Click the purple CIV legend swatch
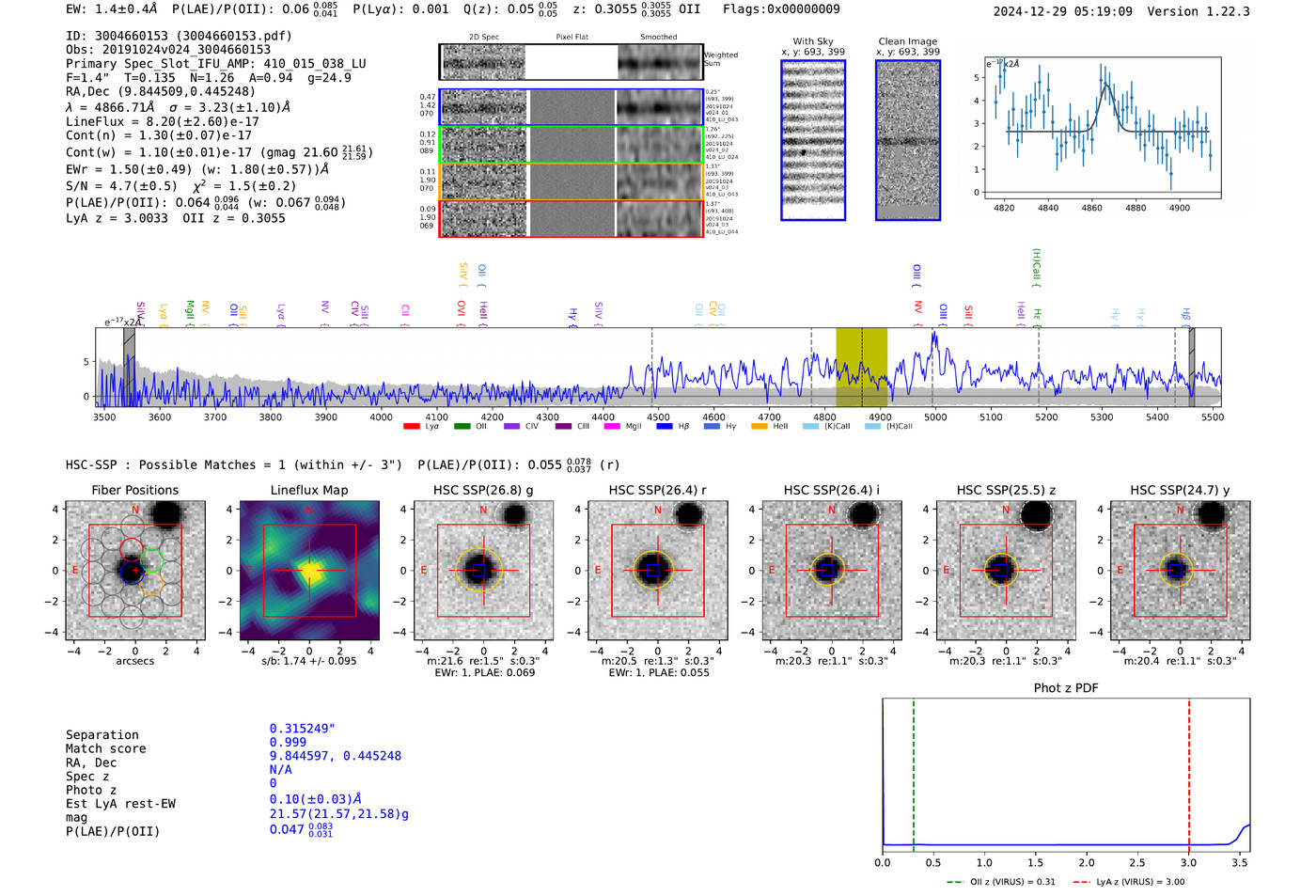Image resolution: width=1316 pixels, height=896 pixels. point(511,427)
